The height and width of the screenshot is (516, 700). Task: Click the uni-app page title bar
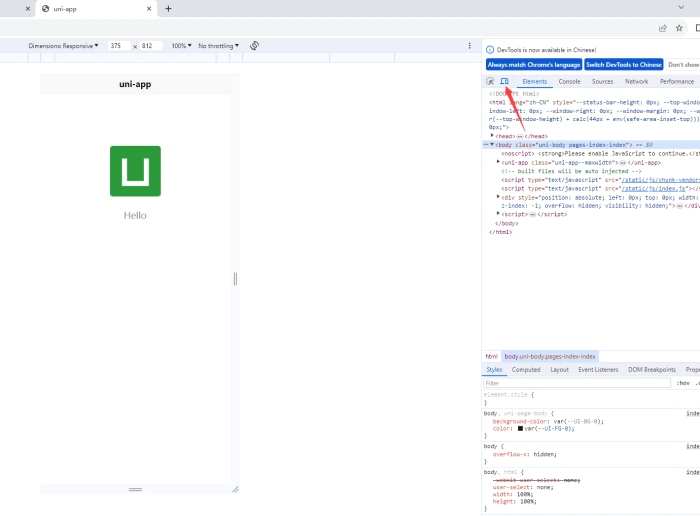click(x=135, y=84)
